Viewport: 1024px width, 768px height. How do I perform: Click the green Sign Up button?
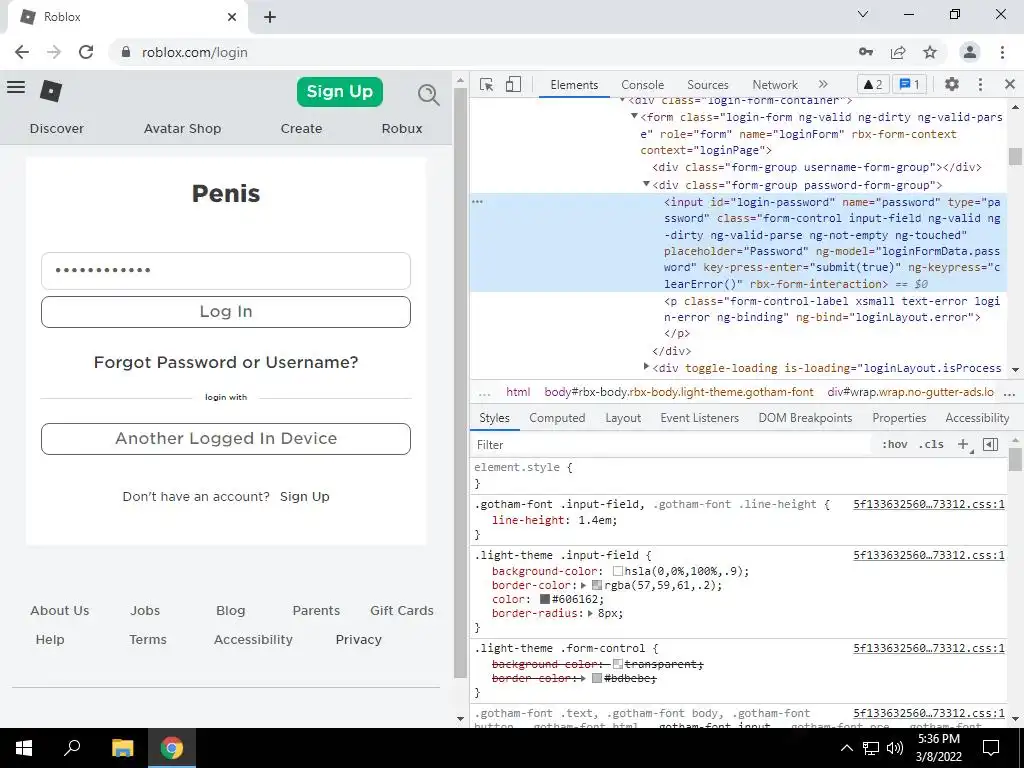[340, 91]
